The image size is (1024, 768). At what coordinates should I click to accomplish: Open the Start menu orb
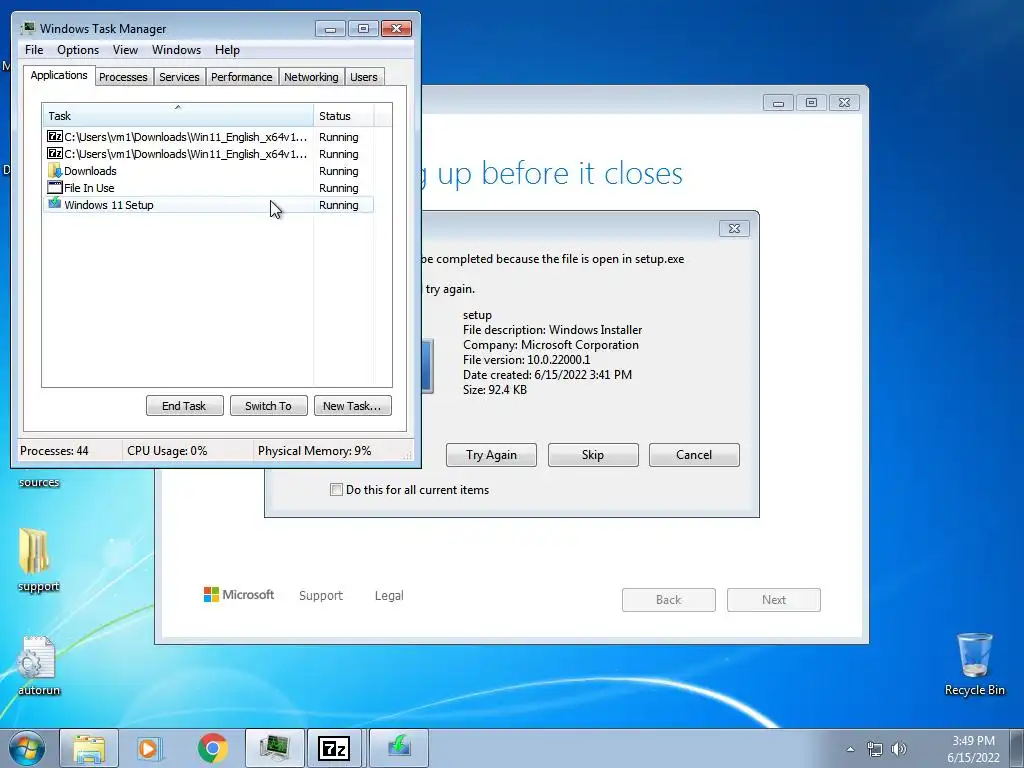(x=27, y=748)
